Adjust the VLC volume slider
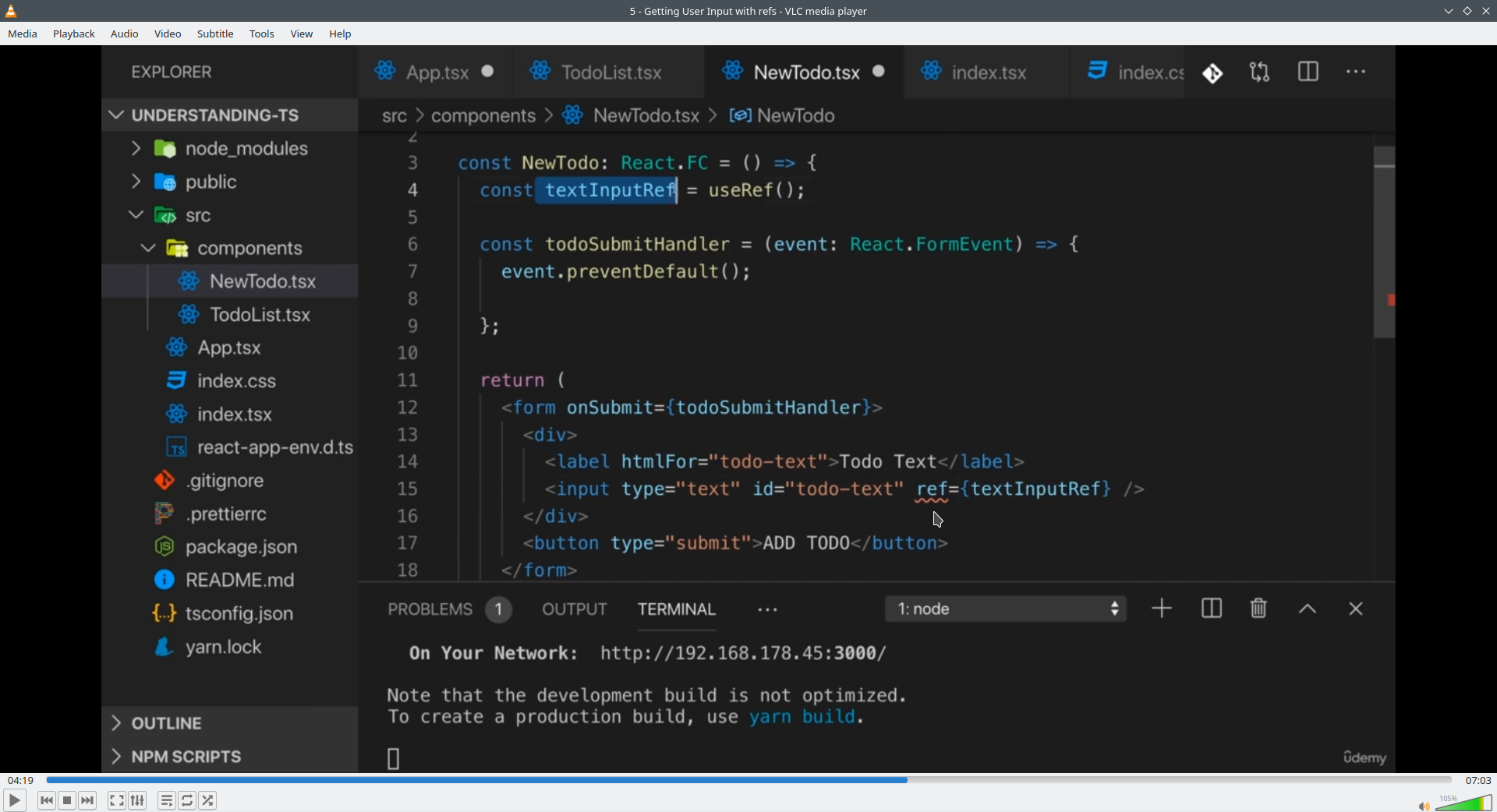Screen dimensions: 1497x812 pyautogui.click(x=1463, y=803)
